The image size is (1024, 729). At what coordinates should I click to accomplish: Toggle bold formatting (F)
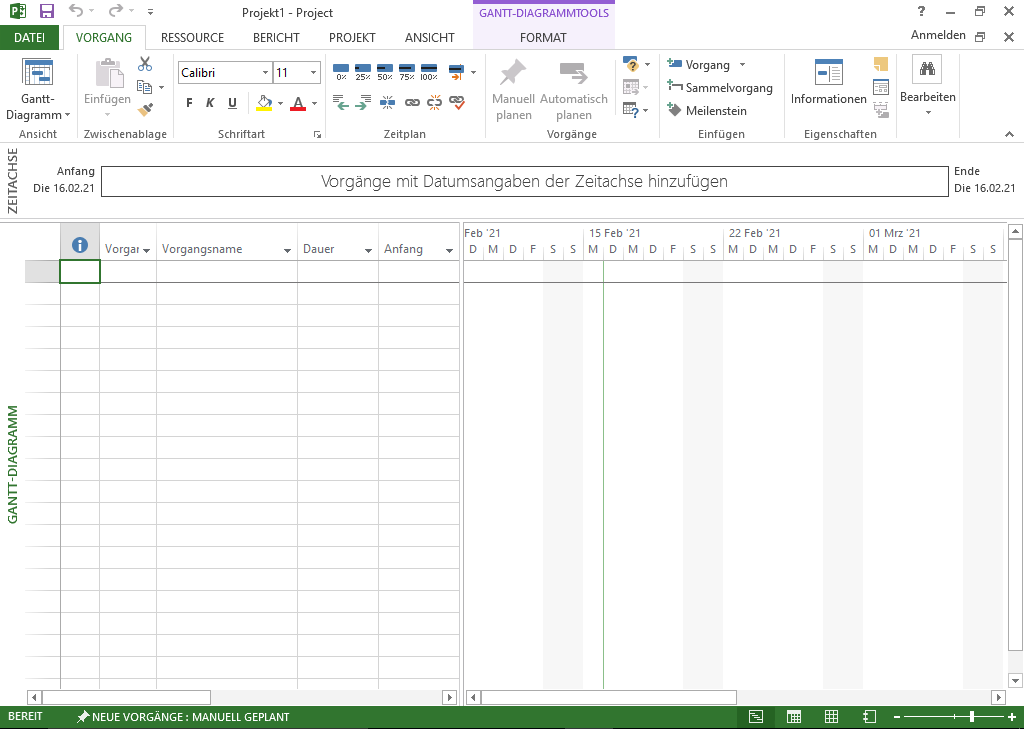point(189,103)
